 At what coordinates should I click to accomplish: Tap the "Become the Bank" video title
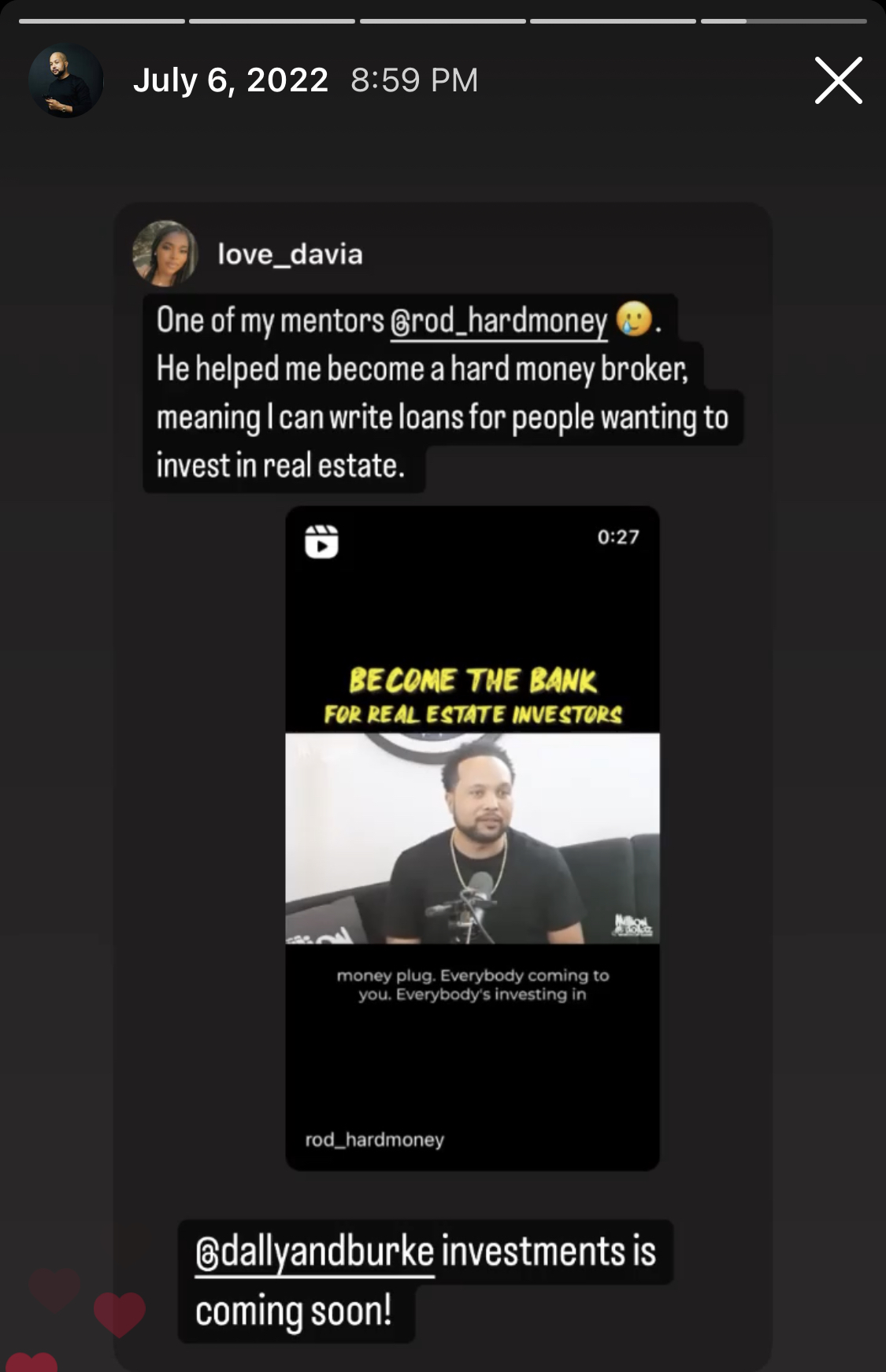(x=473, y=680)
